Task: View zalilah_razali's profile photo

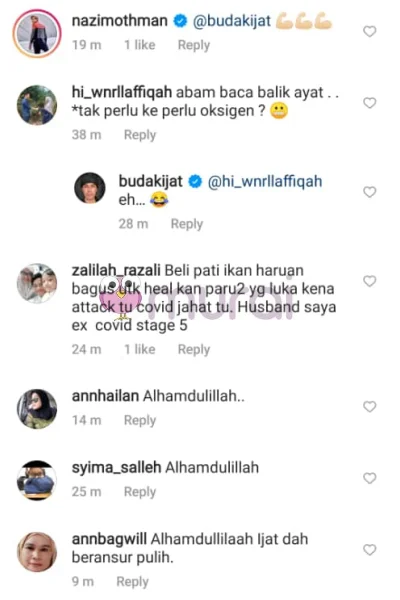Action: [x=37, y=284]
